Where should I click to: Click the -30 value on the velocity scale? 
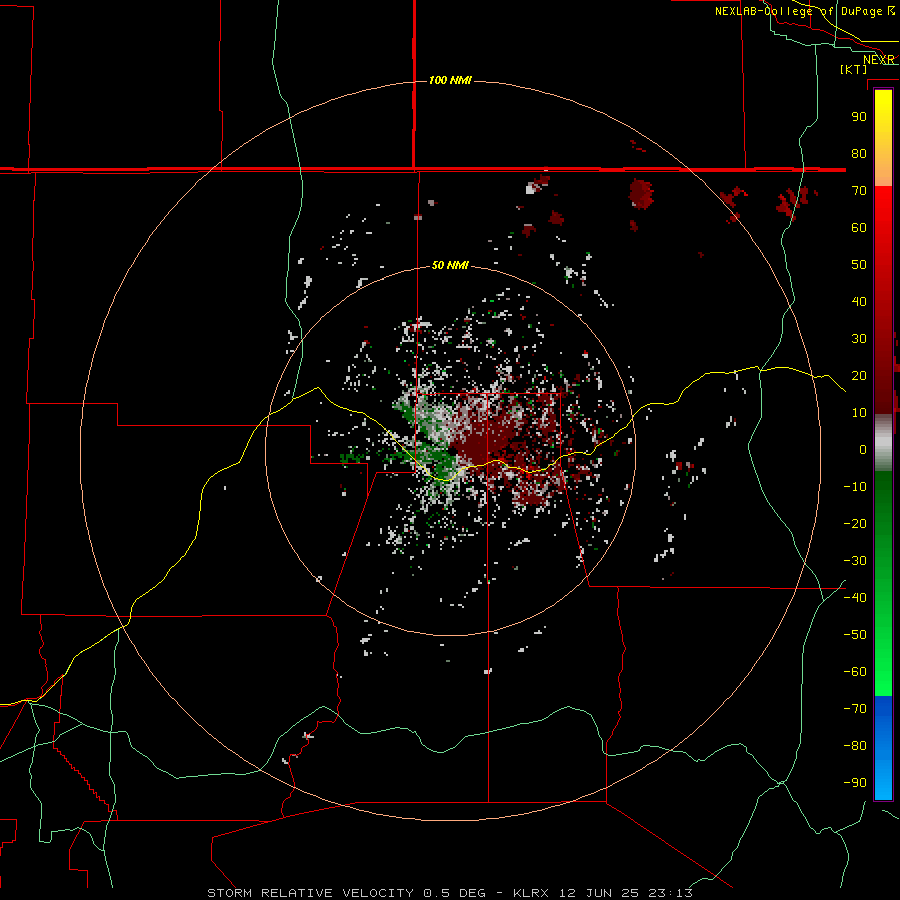(855, 561)
